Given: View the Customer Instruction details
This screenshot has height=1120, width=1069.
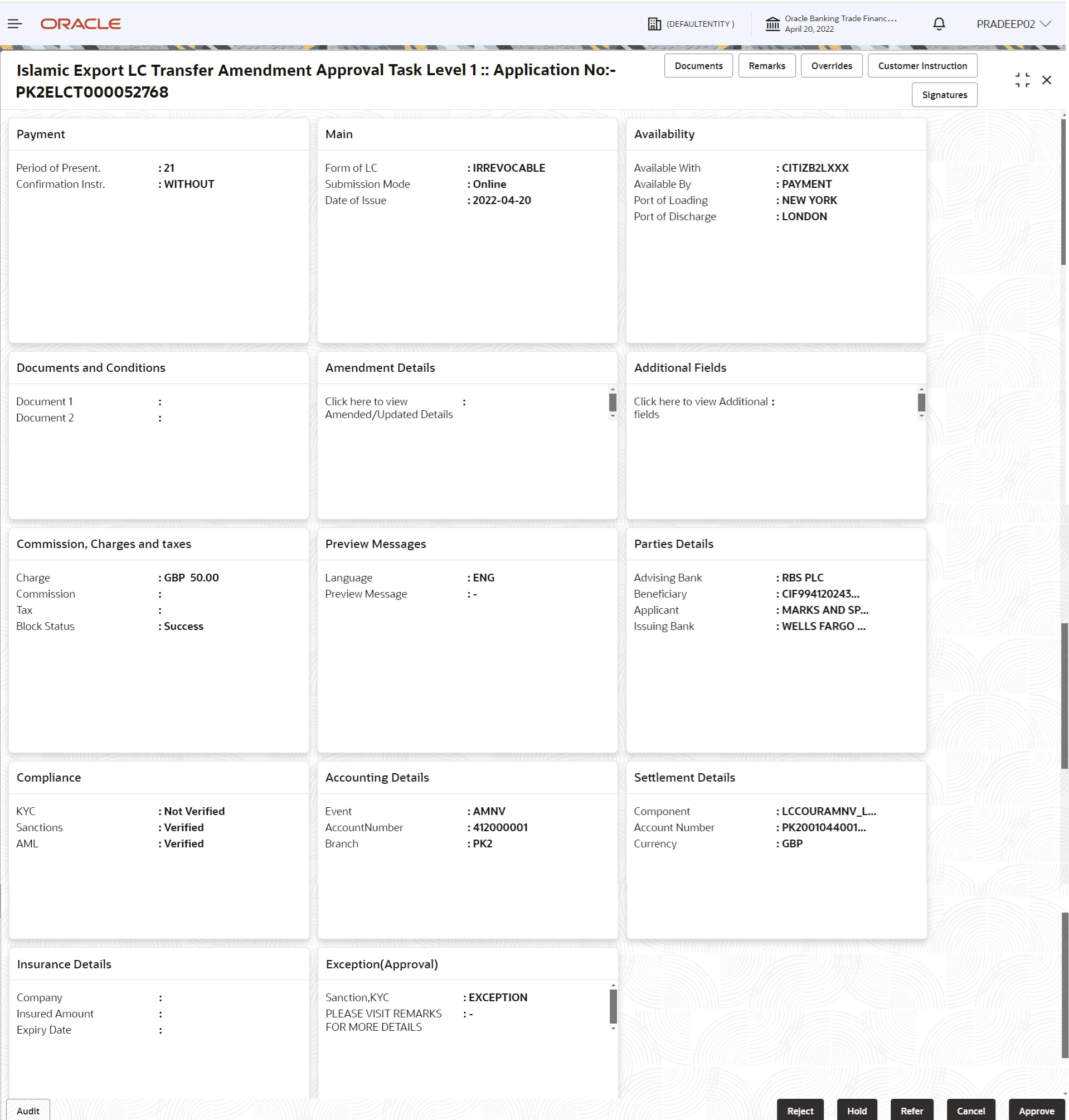Looking at the screenshot, I should (922, 65).
